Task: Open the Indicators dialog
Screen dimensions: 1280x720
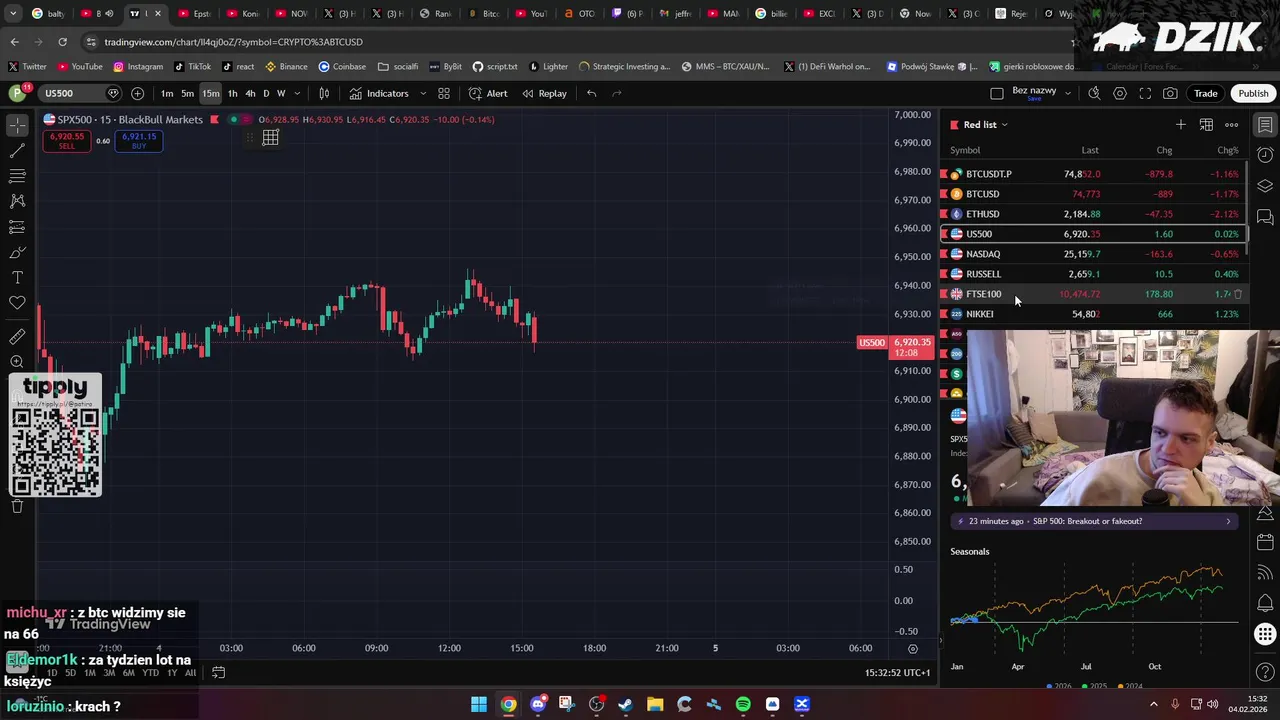Action: click(379, 93)
